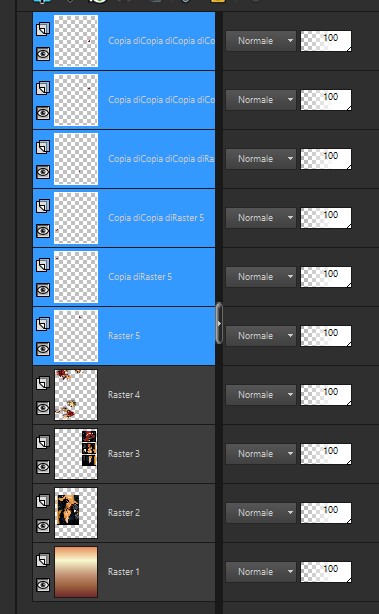Open blend mode dropdown for Copia diRaster 5

point(261,277)
